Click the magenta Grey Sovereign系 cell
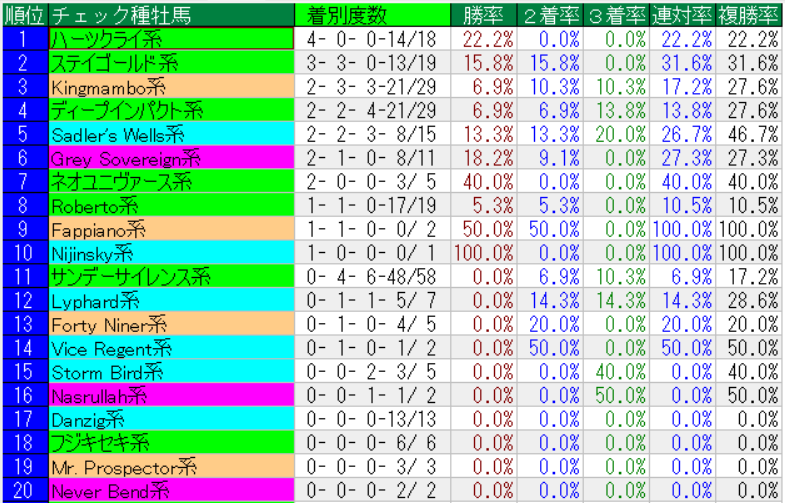 tap(170, 157)
